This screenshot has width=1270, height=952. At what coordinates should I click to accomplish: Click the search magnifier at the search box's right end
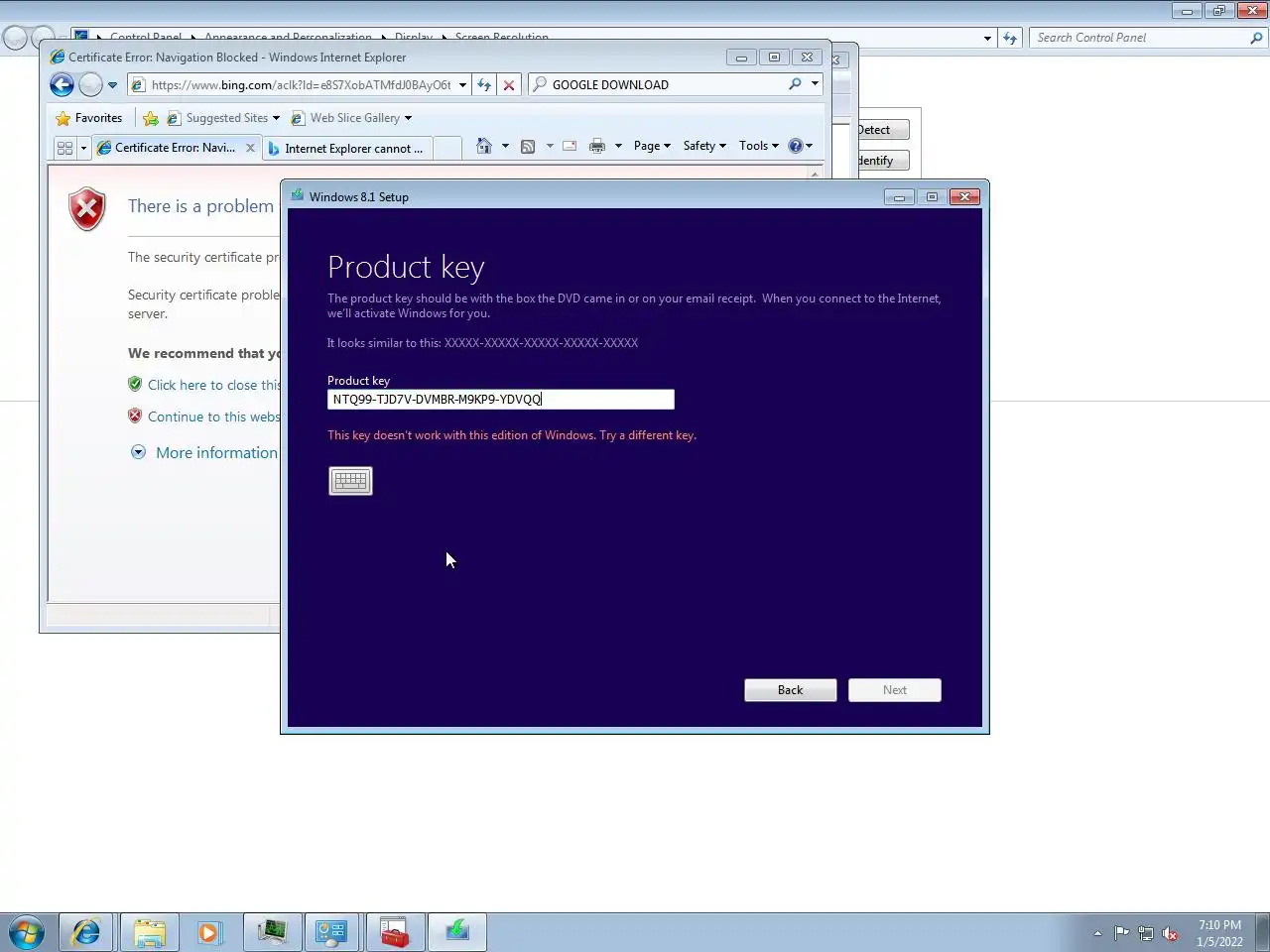[795, 84]
